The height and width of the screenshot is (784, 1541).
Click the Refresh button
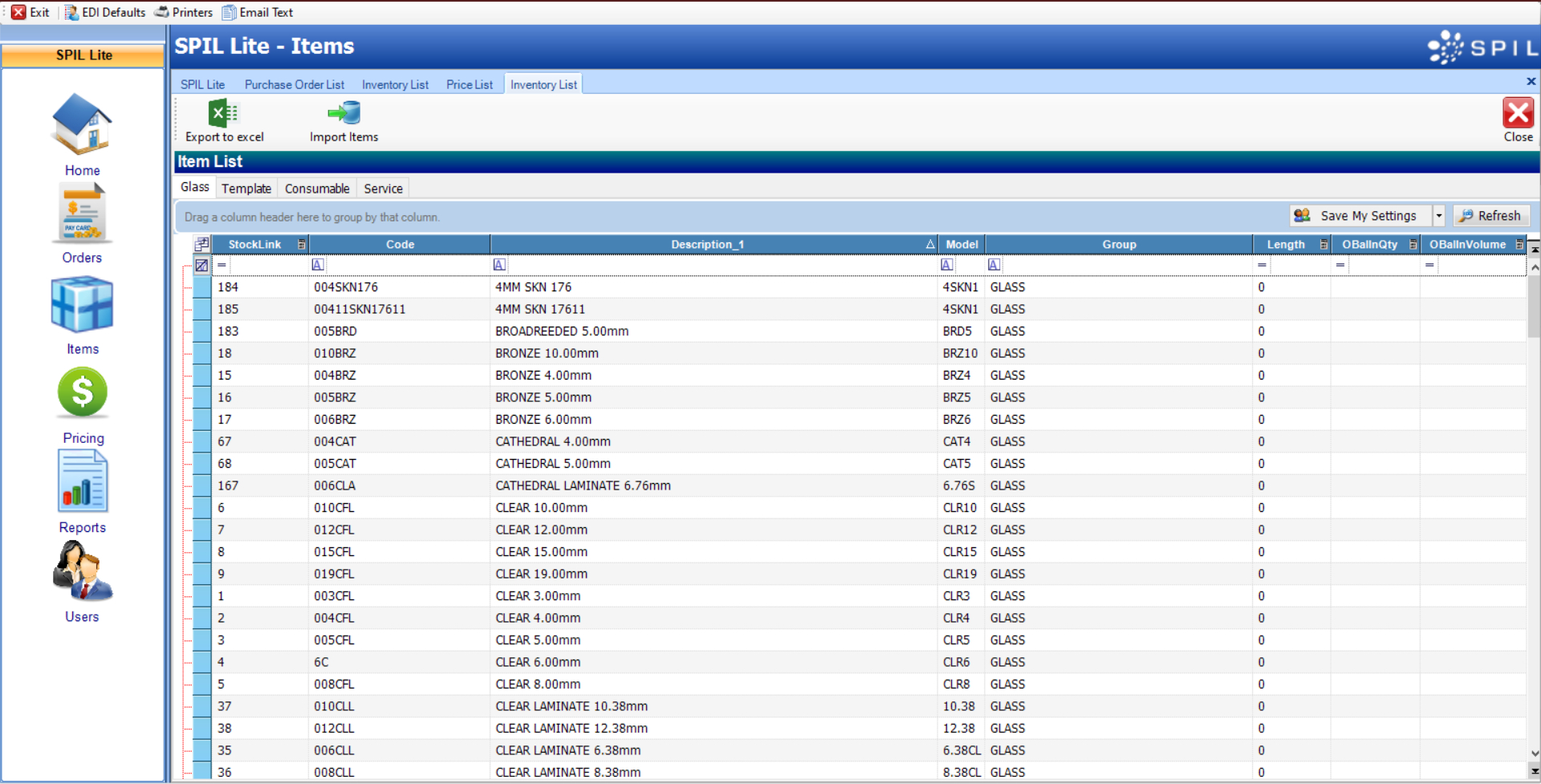(1490, 216)
